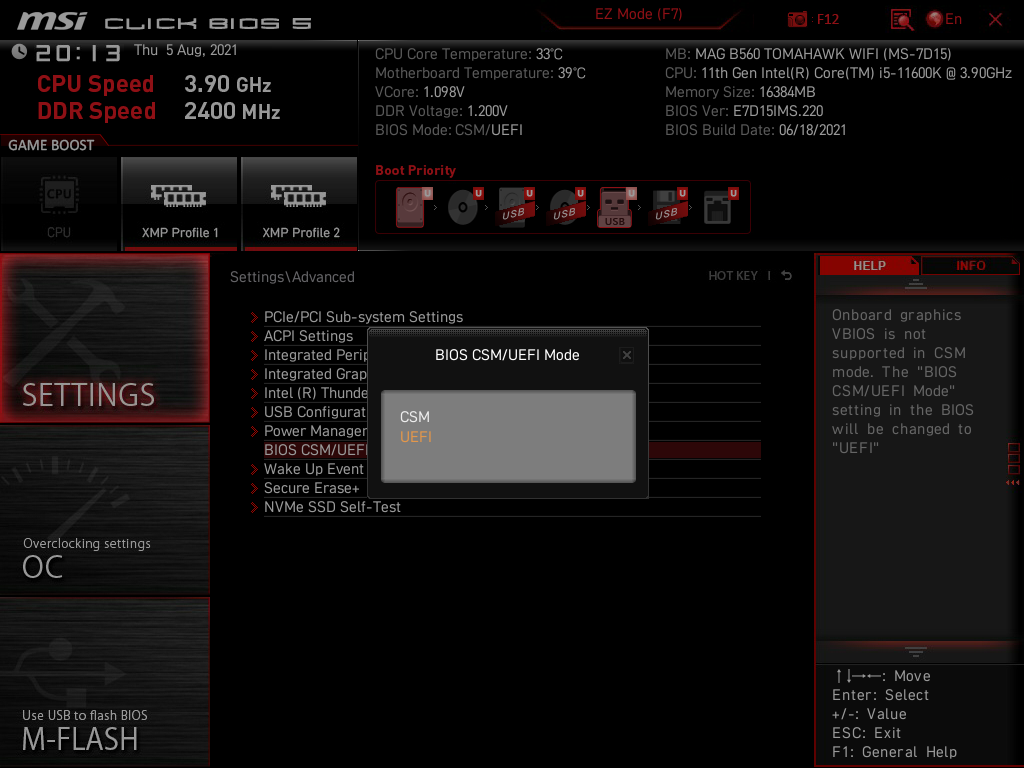Screen dimensions: 1024x768
Task: Expand Integrated Peripherals entry
Action: click(x=308, y=355)
